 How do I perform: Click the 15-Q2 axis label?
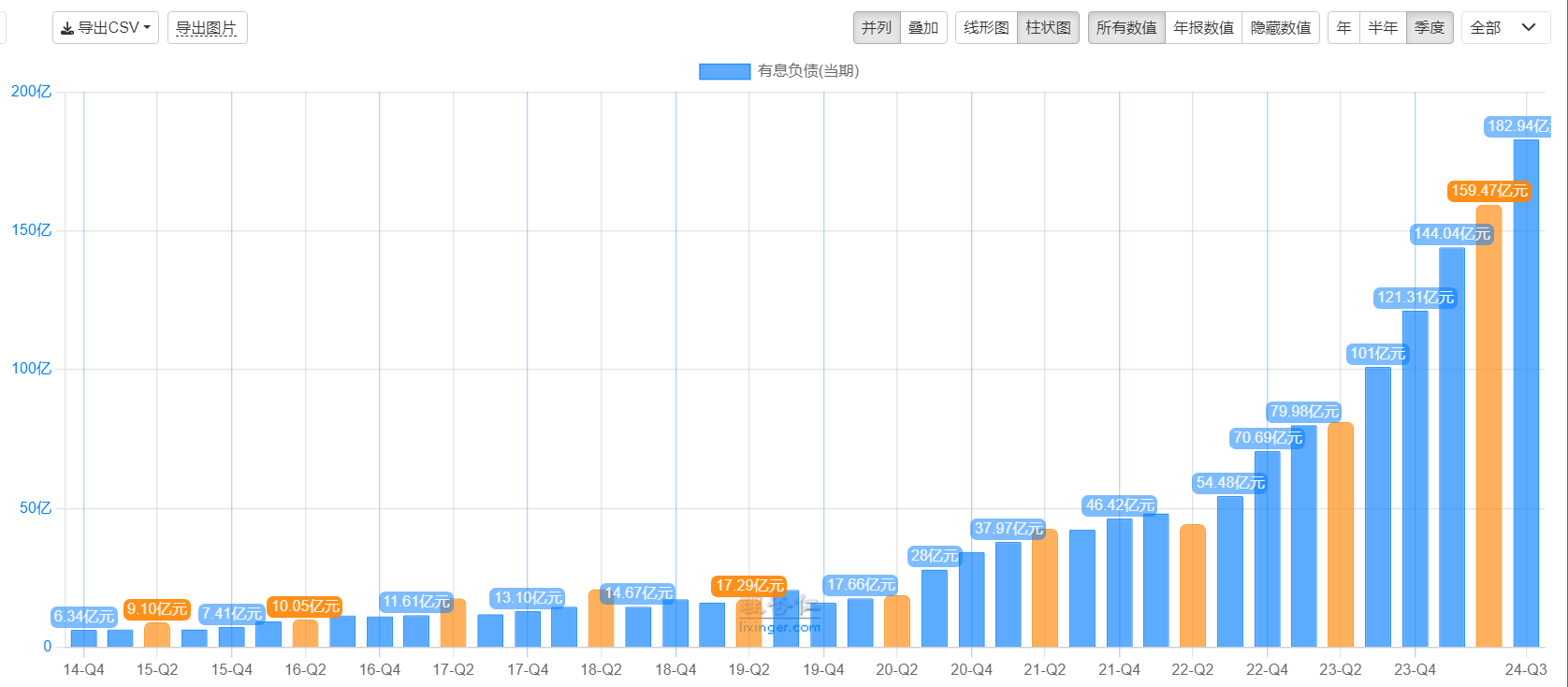click(x=157, y=670)
